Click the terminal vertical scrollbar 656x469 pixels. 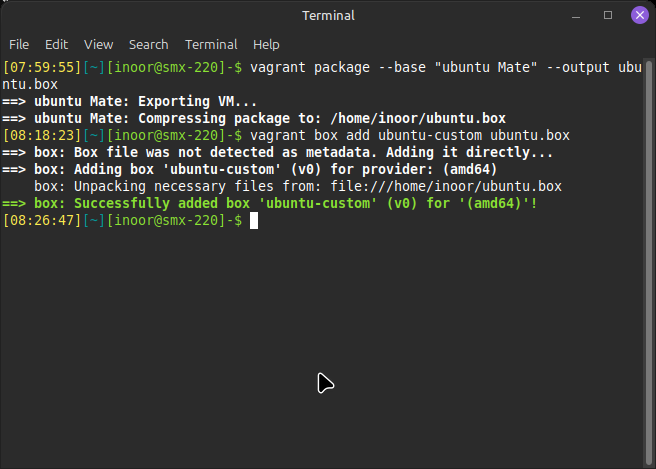649,262
